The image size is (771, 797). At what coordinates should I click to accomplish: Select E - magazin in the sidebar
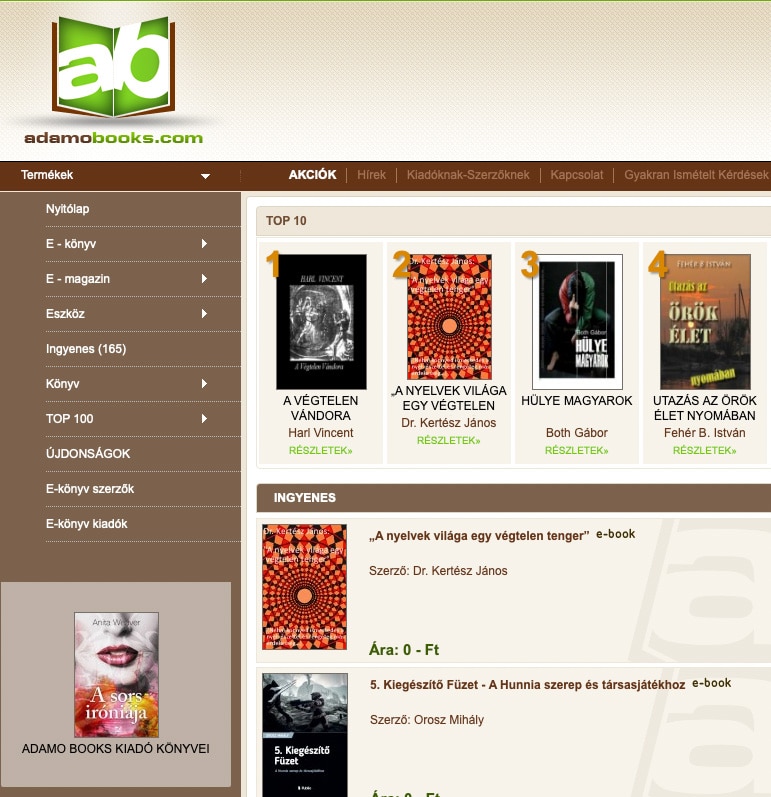[x=78, y=279]
